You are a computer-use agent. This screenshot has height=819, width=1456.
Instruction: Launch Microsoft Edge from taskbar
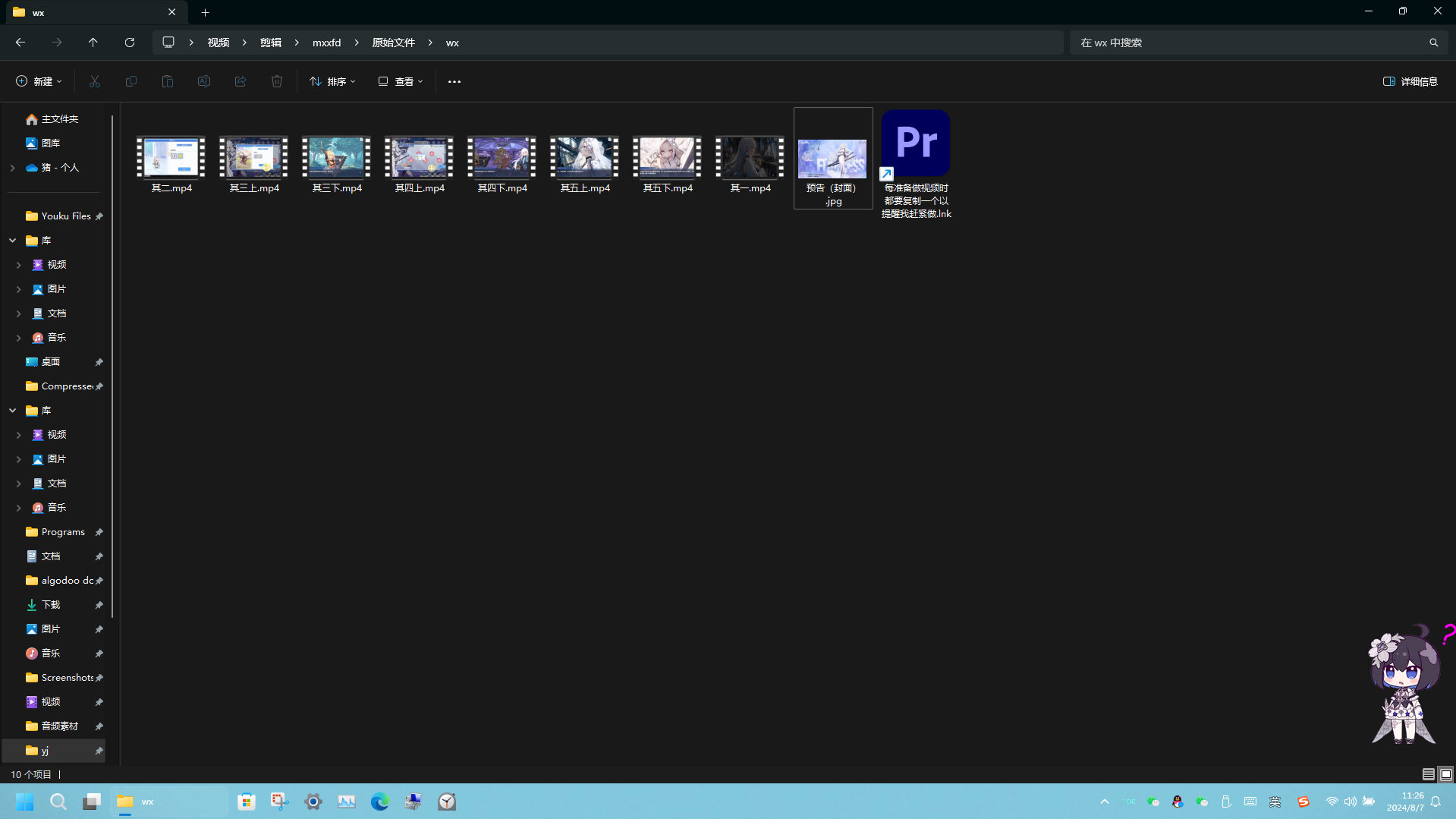(x=380, y=802)
